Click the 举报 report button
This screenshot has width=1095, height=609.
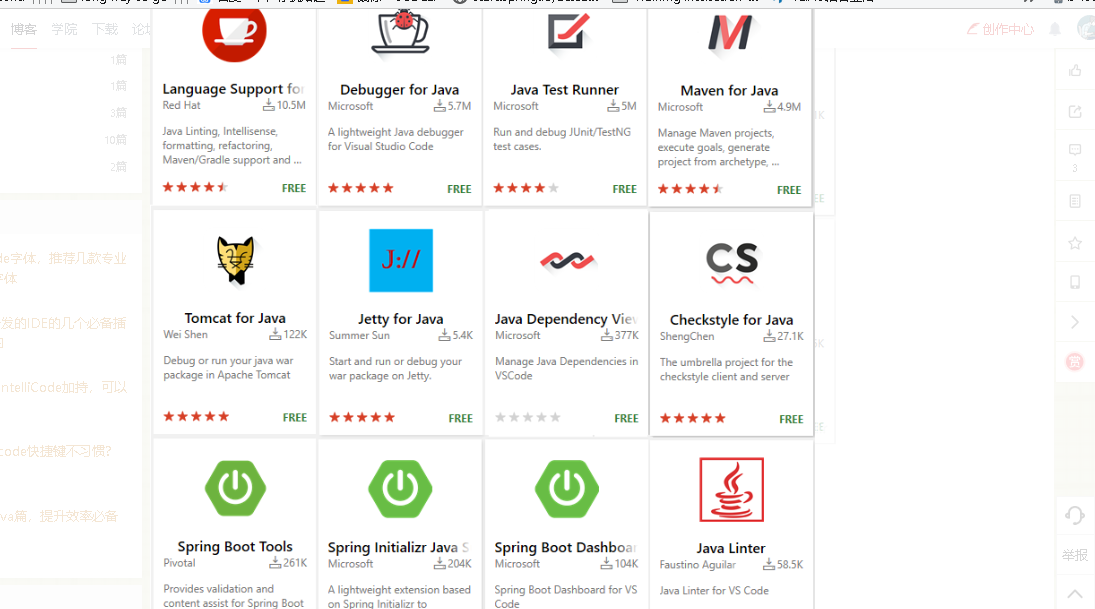[x=1075, y=555]
